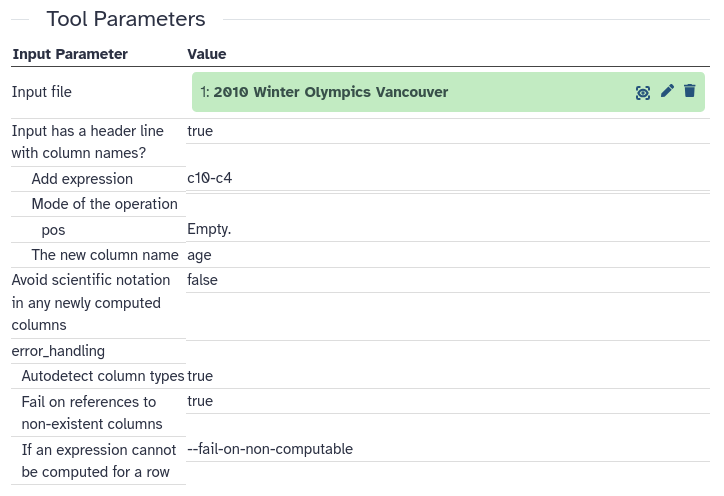
Task: Click the error_handling parameter label
Action: [58, 351]
